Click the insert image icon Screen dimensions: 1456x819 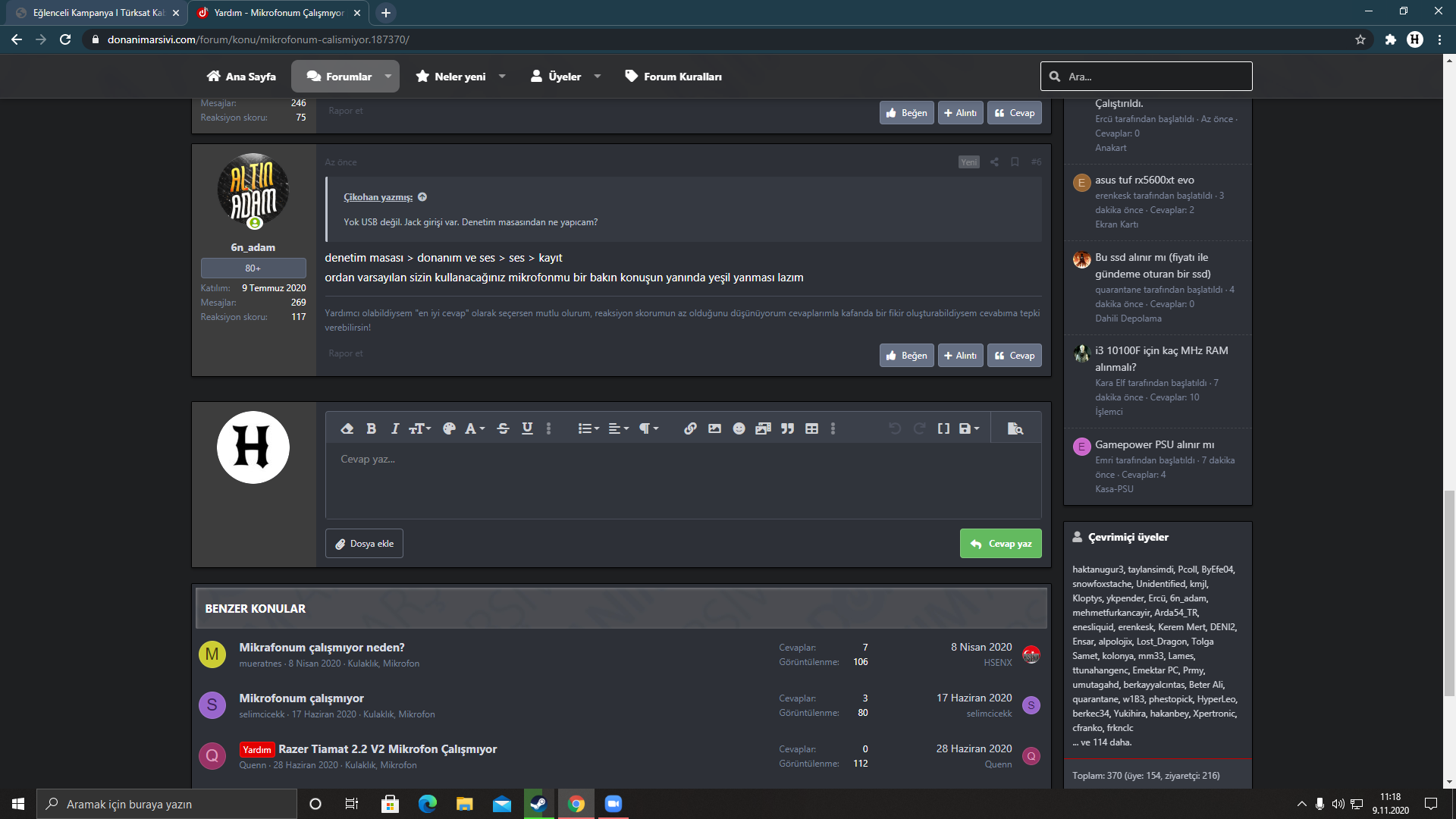coord(714,428)
